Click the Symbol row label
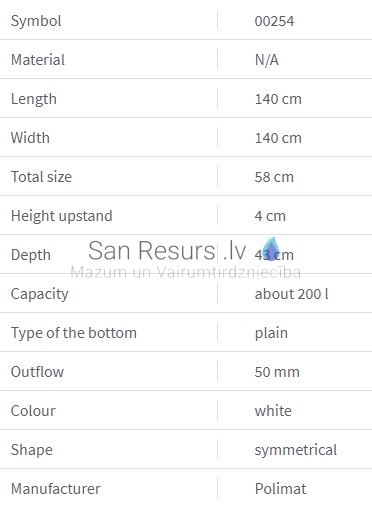The width and height of the screenshot is (372, 516). 36,21
